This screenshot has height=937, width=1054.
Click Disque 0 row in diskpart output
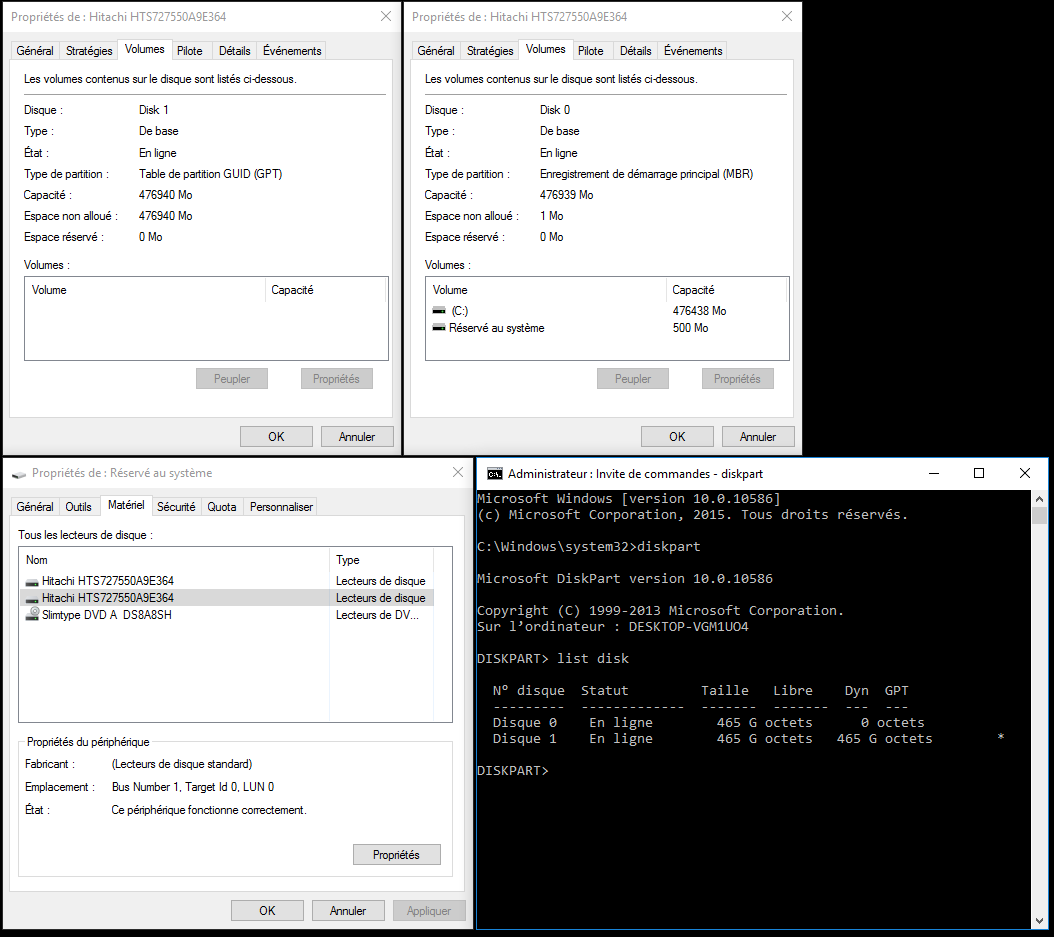pyautogui.click(x=708, y=723)
